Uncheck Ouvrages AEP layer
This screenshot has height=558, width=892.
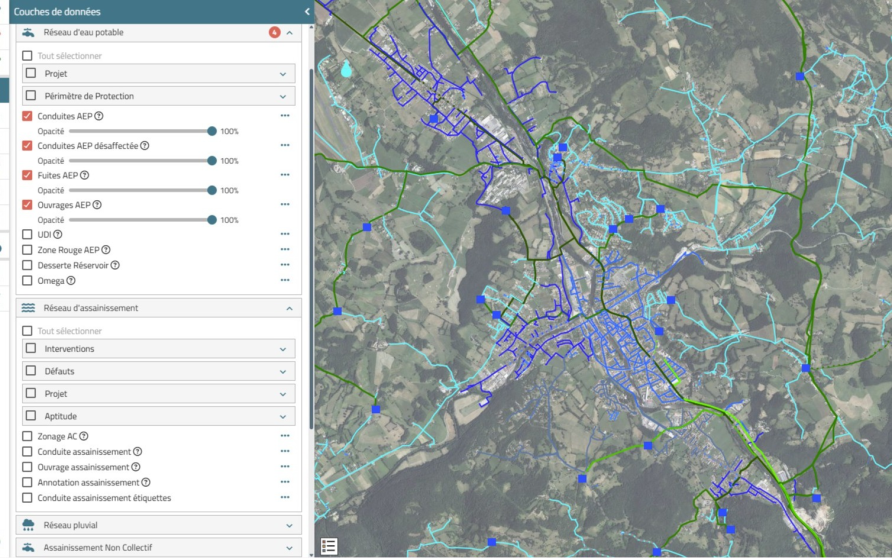click(x=27, y=205)
